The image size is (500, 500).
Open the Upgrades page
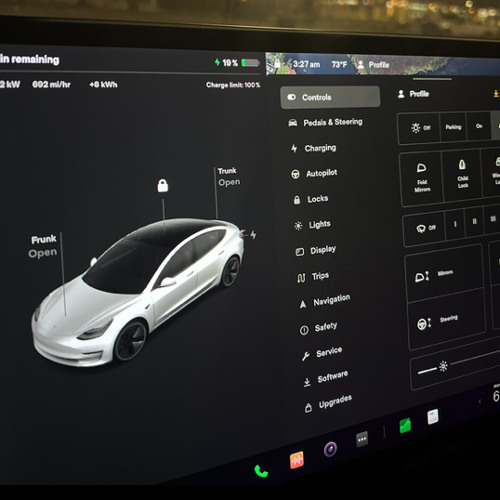pos(328,404)
